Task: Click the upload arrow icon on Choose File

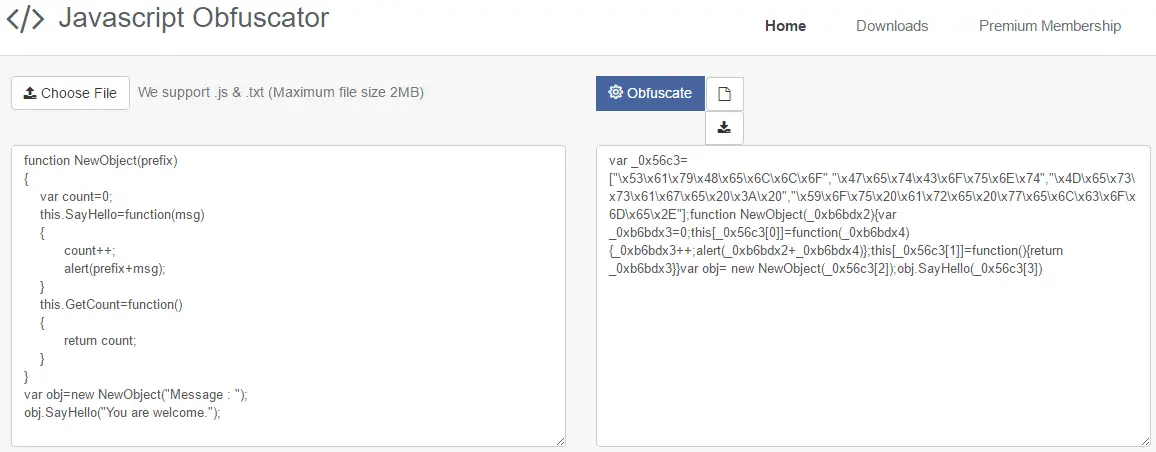Action: coord(30,93)
